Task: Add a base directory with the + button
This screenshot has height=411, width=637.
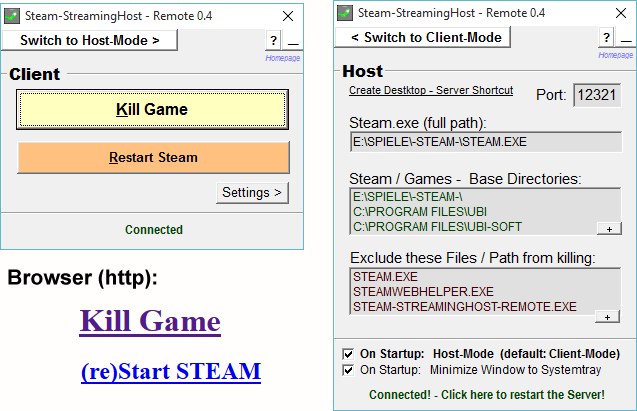Action: point(609,229)
